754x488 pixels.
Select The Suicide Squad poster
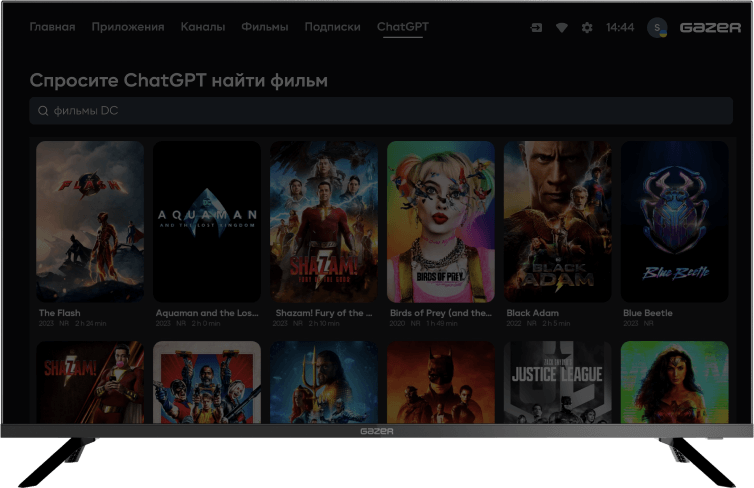pos(207,382)
